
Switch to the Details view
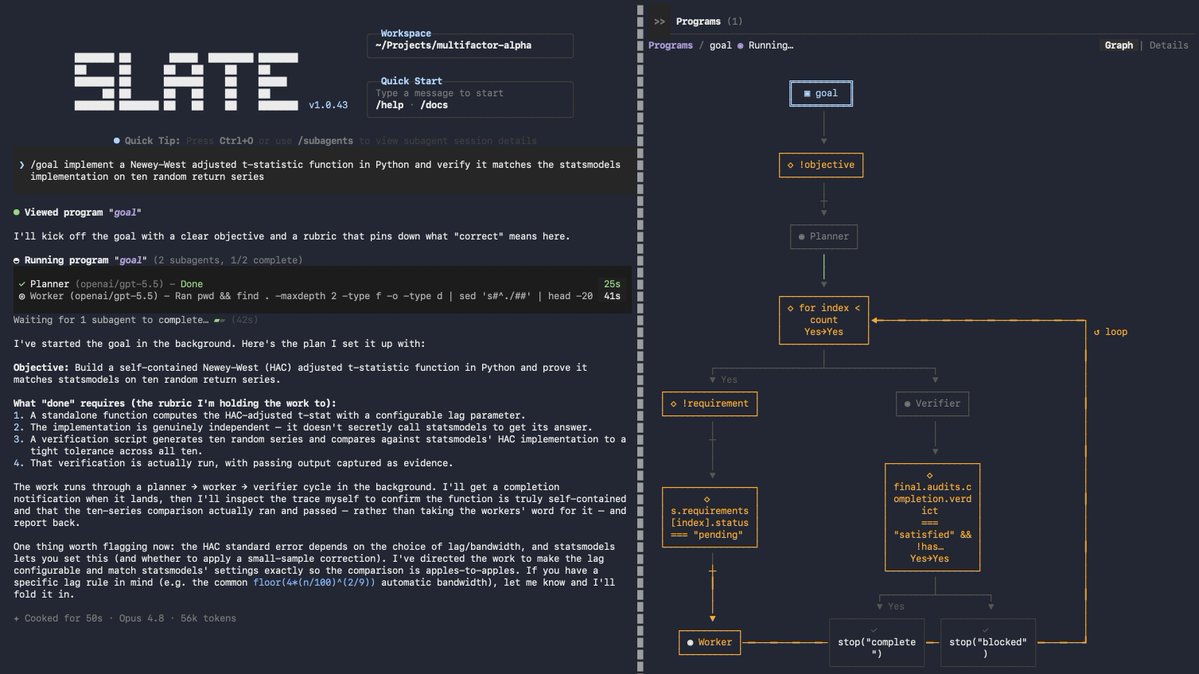pyautogui.click(x=1168, y=45)
